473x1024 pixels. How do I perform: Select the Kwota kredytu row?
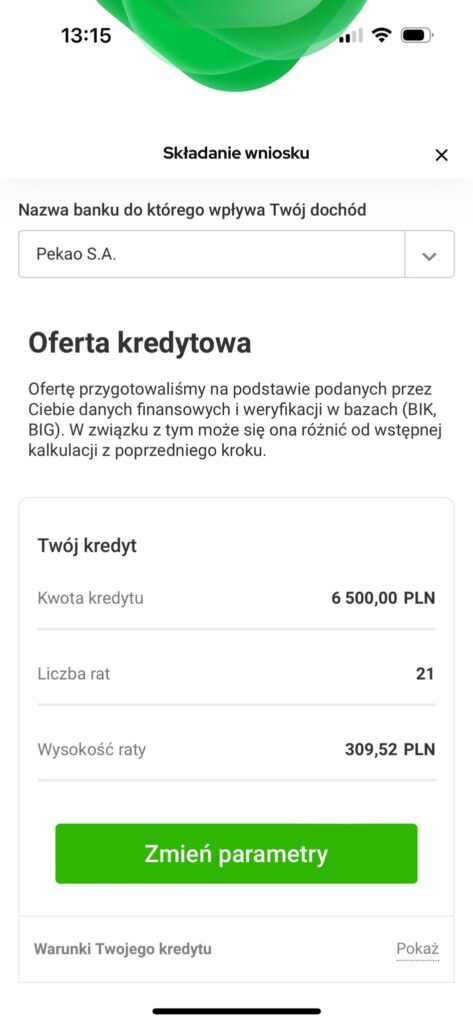point(236,598)
